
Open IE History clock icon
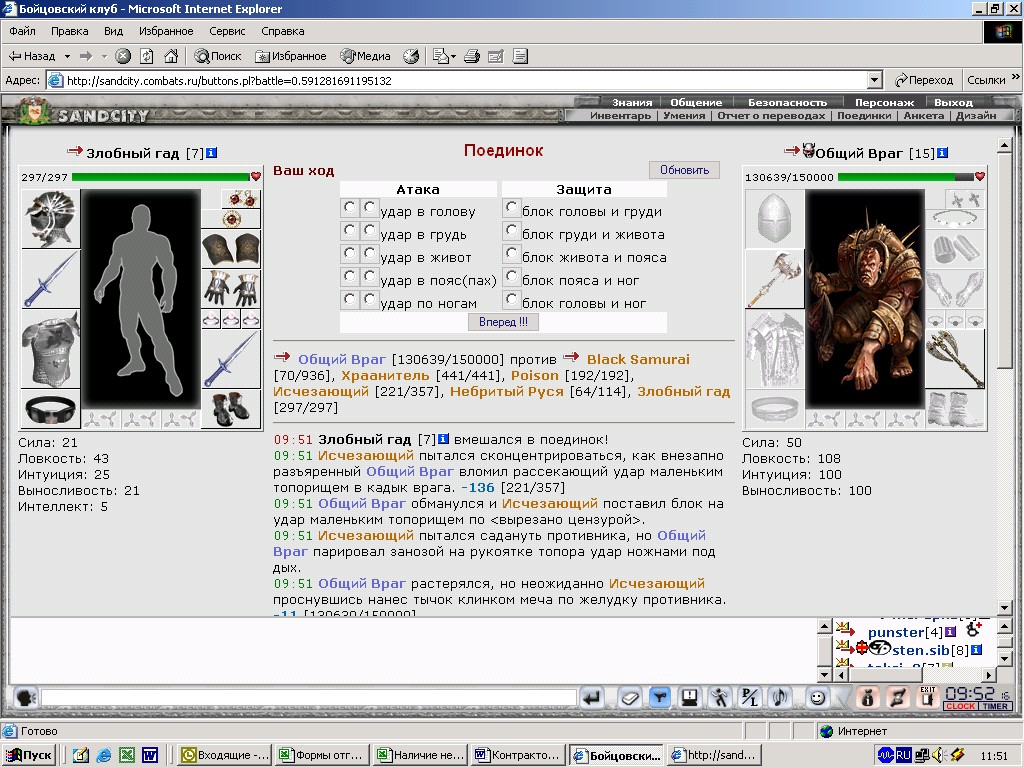(x=411, y=57)
